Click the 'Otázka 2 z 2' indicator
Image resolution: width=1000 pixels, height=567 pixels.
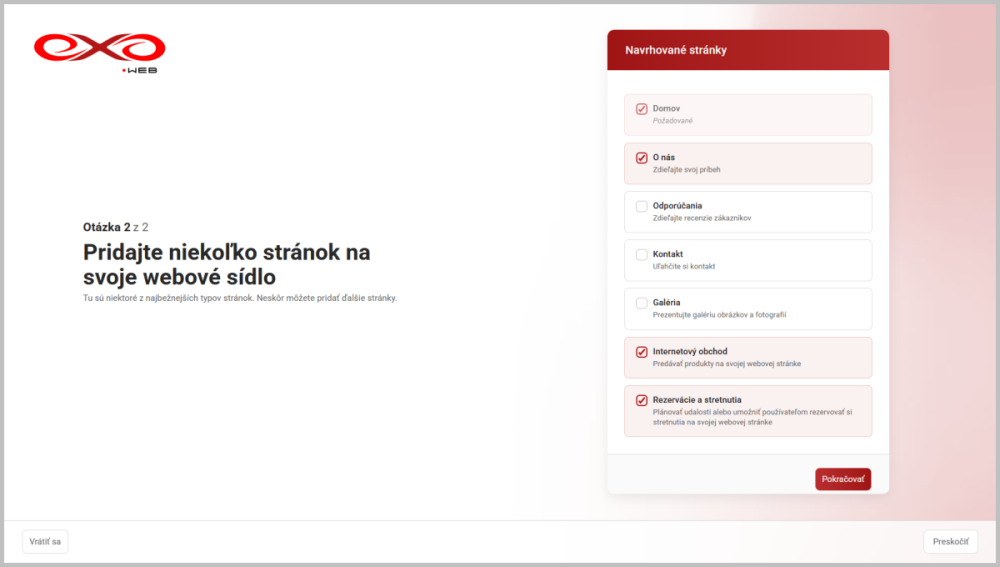coord(115,227)
